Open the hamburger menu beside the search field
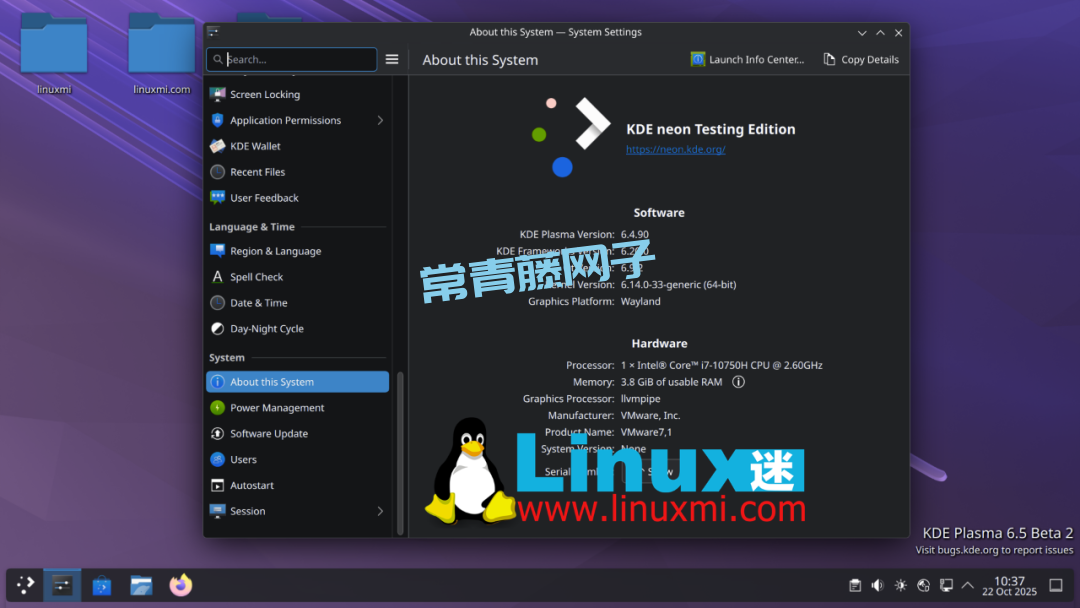Screen dimensions: 1080x608 click(x=392, y=60)
